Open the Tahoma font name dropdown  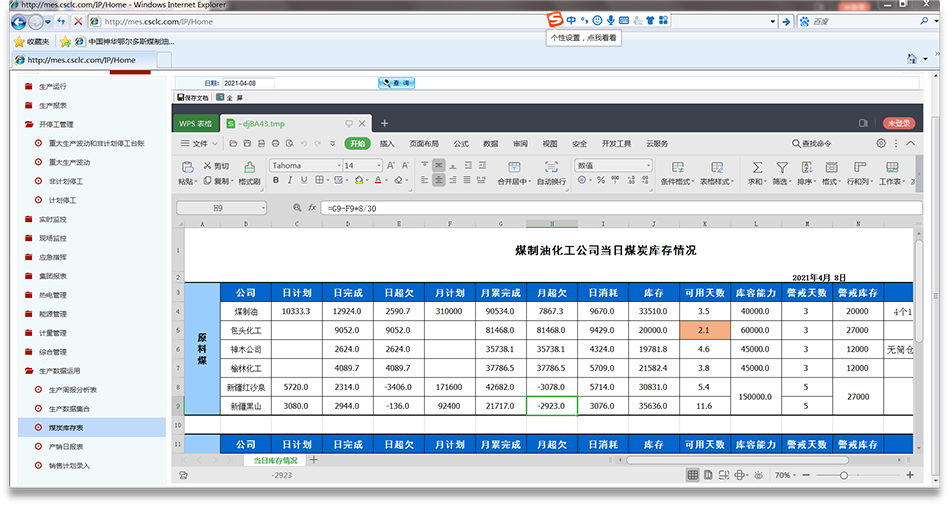coord(339,165)
